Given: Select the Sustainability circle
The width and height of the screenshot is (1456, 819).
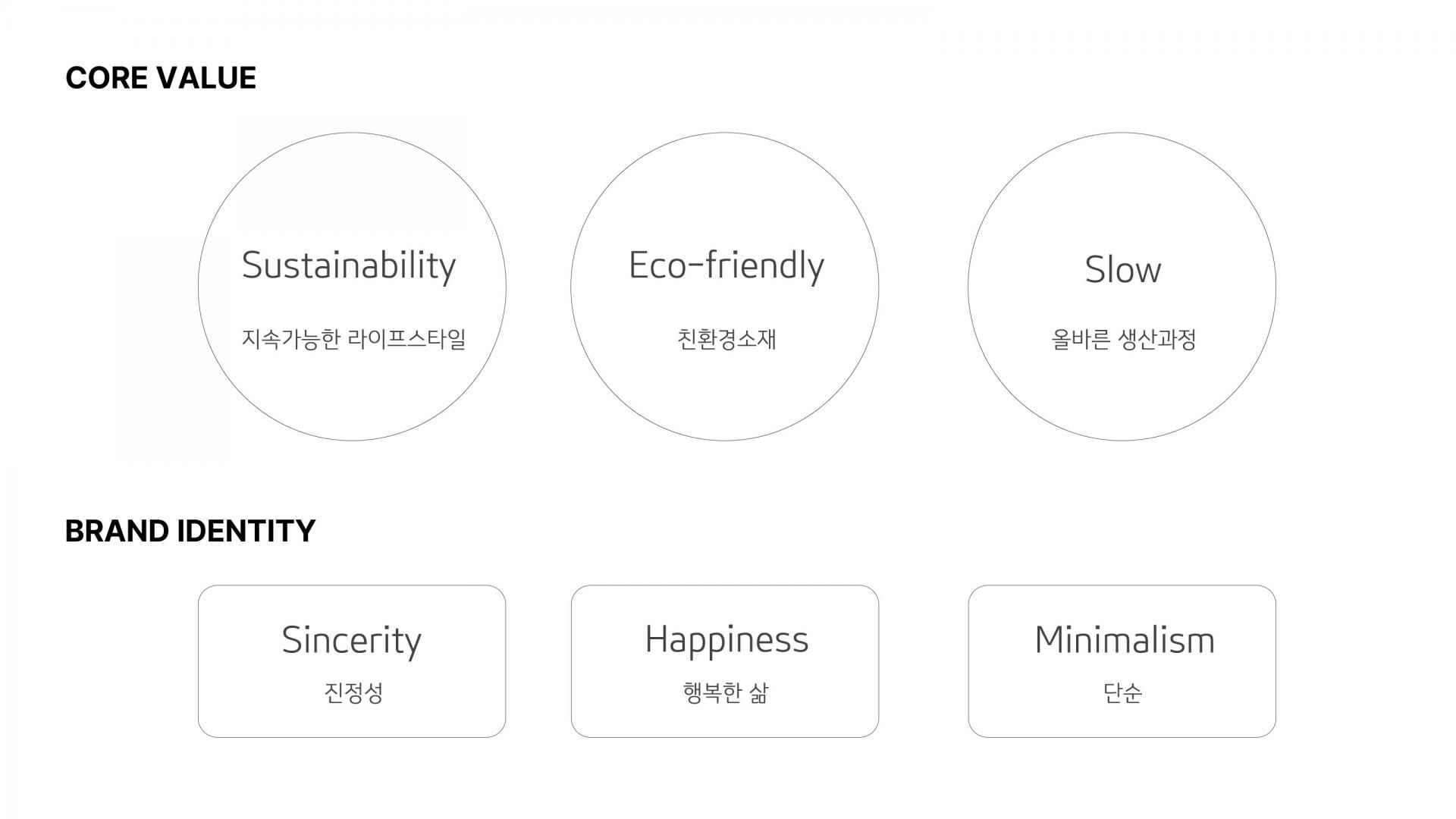Looking at the screenshot, I should click(x=352, y=287).
